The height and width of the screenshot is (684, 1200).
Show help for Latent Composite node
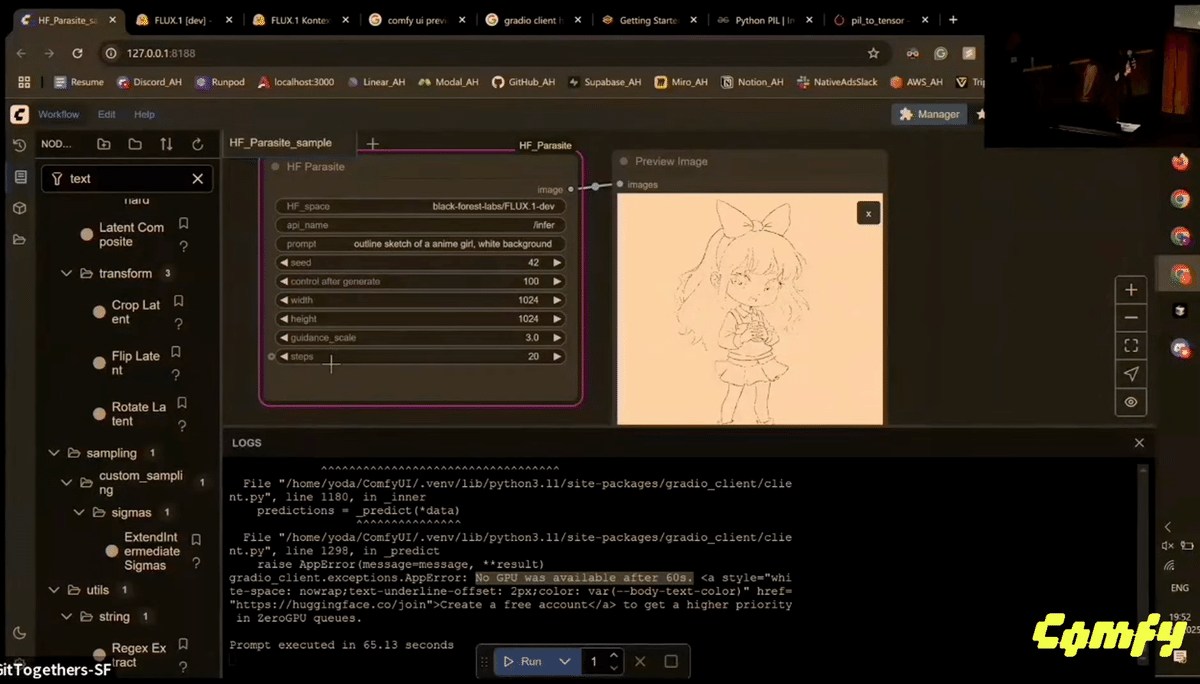183,246
